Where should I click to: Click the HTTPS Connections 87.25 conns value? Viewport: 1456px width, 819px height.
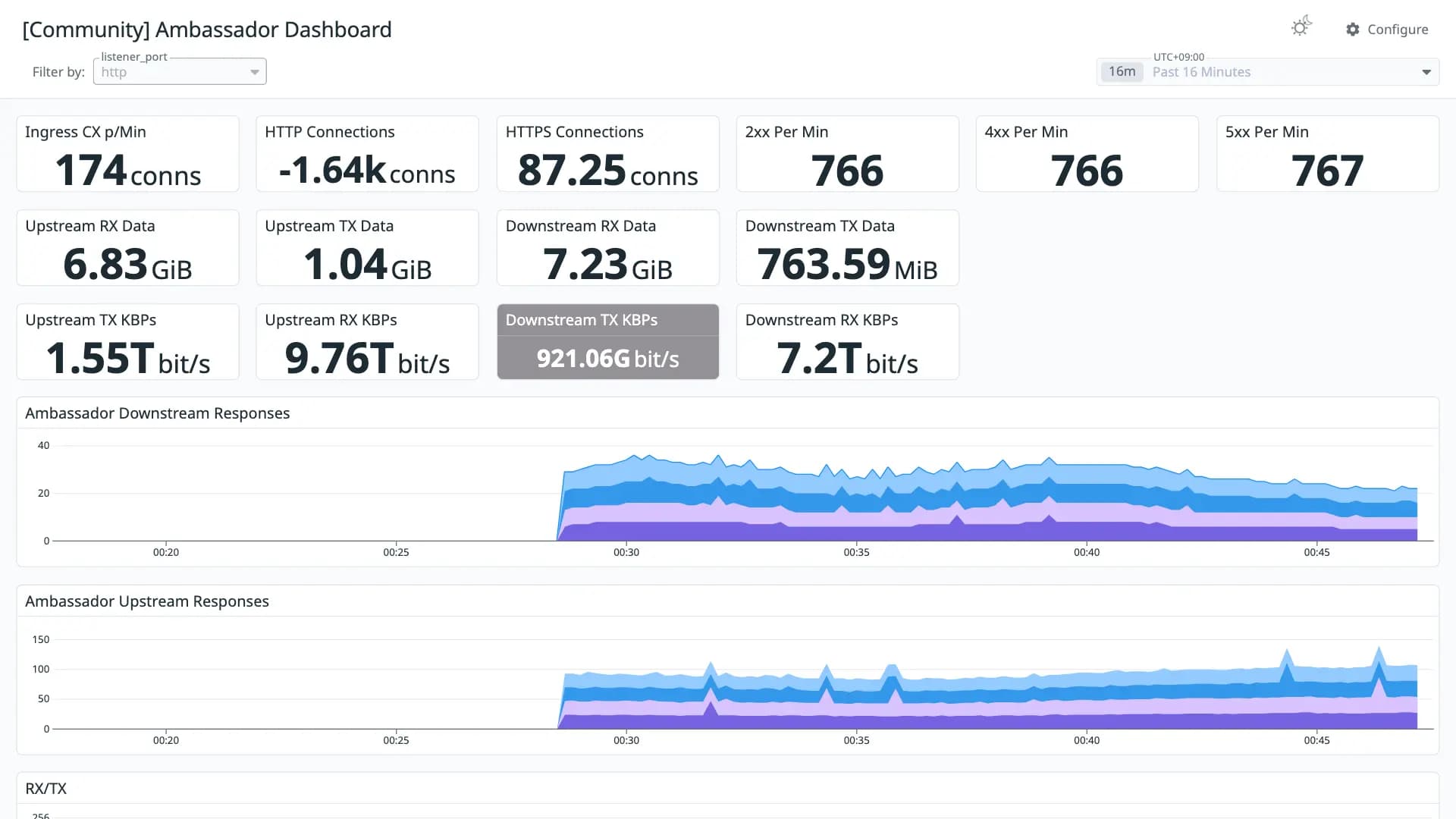607,170
